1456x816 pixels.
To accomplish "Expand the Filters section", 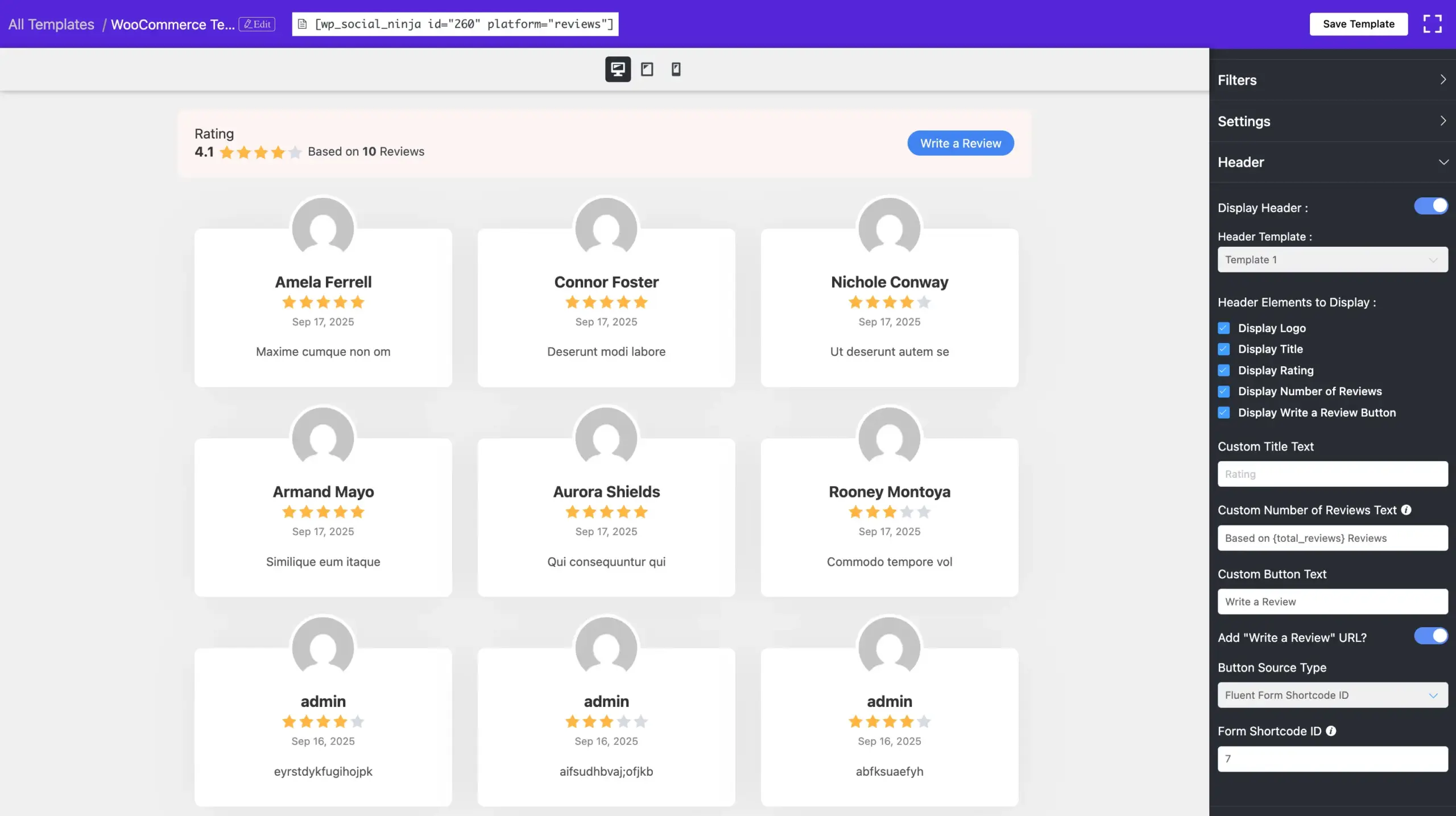I will pos(1332,80).
